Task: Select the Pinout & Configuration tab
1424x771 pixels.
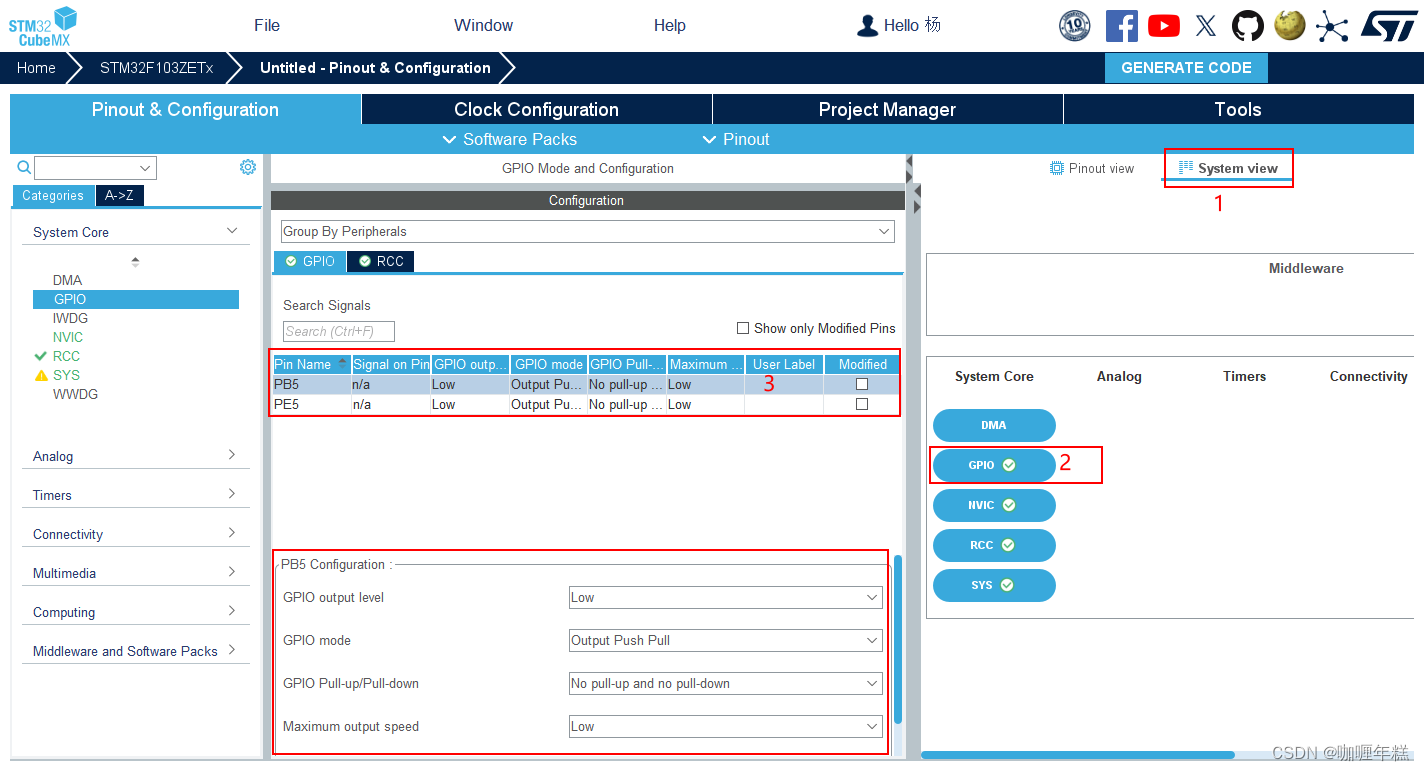Action: pos(185,109)
